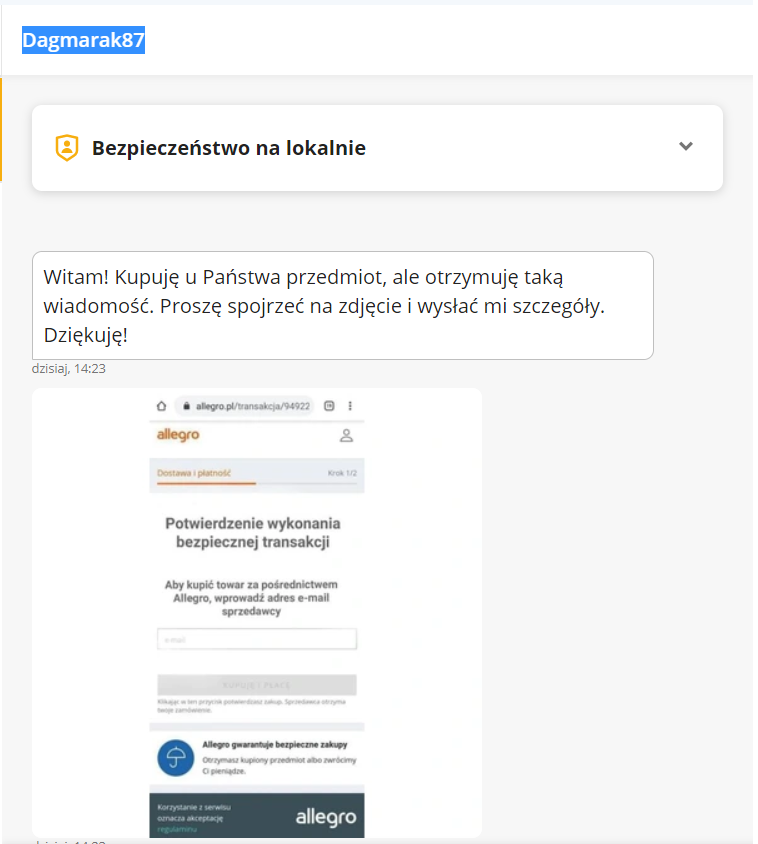Click the orange Allegro logo in the header

click(x=178, y=435)
